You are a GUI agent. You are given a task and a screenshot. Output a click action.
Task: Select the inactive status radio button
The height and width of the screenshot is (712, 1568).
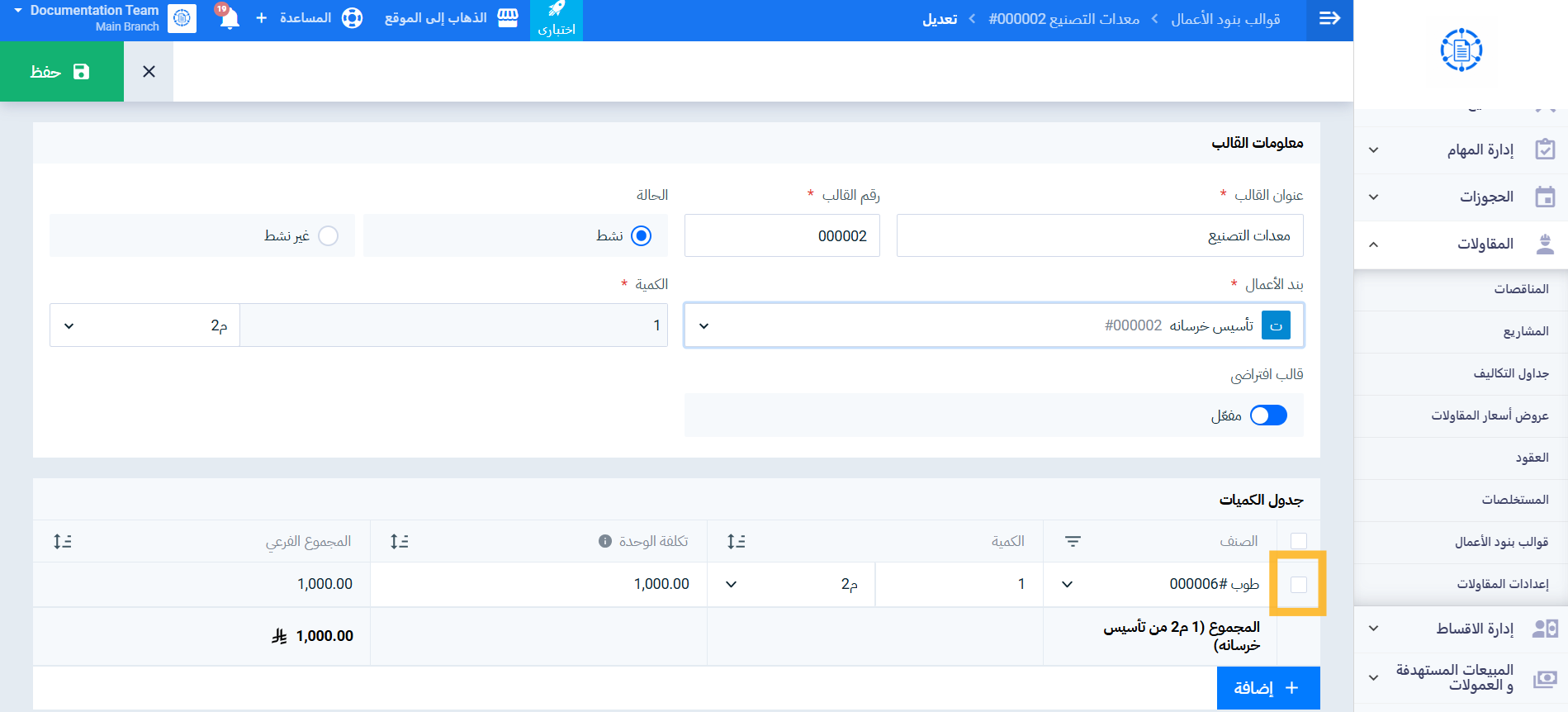click(329, 236)
